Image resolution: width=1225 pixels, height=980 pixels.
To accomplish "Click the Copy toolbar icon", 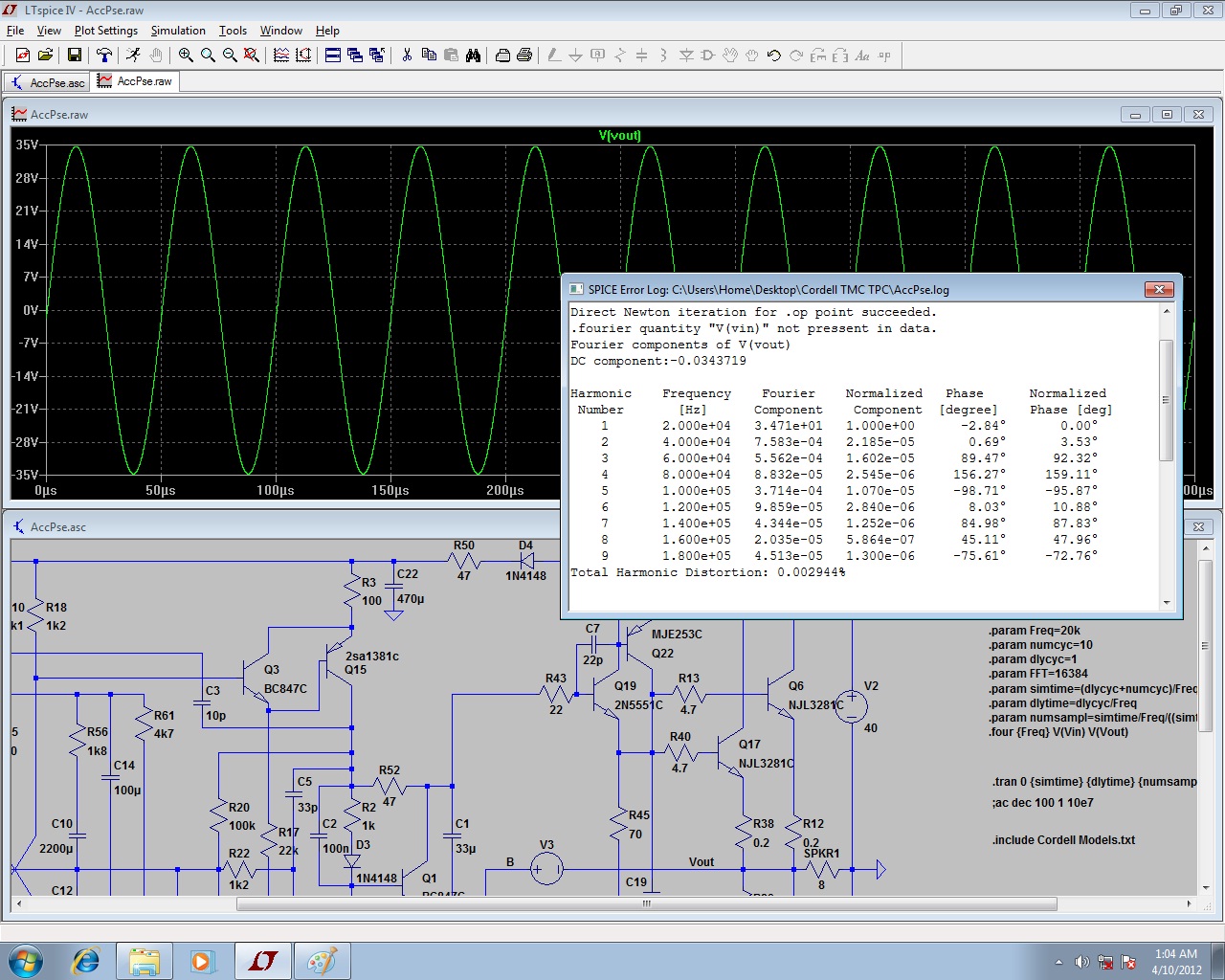I will tap(429, 56).
